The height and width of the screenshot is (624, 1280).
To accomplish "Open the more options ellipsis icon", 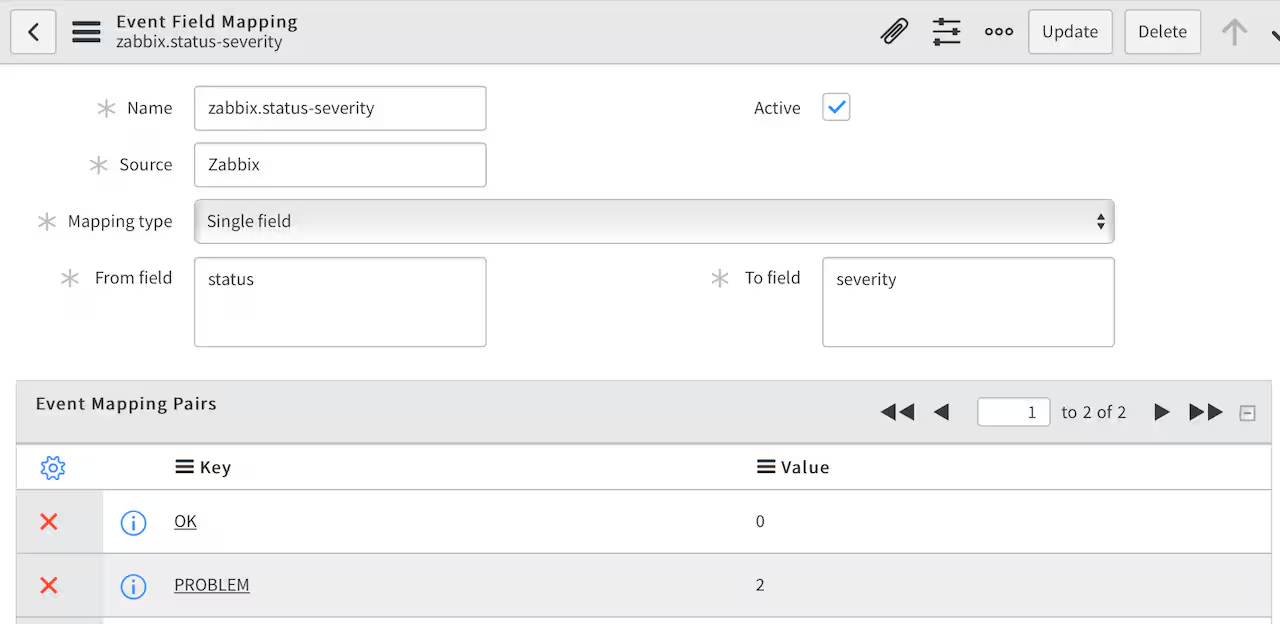I will [x=999, y=32].
